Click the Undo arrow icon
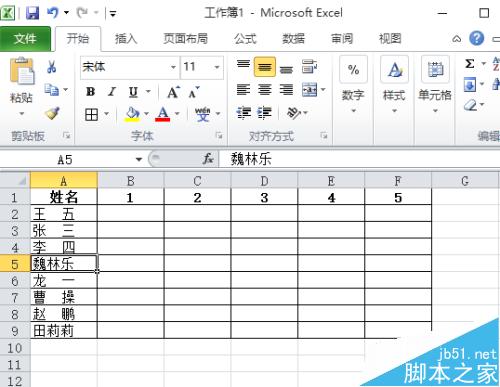 (x=53, y=13)
